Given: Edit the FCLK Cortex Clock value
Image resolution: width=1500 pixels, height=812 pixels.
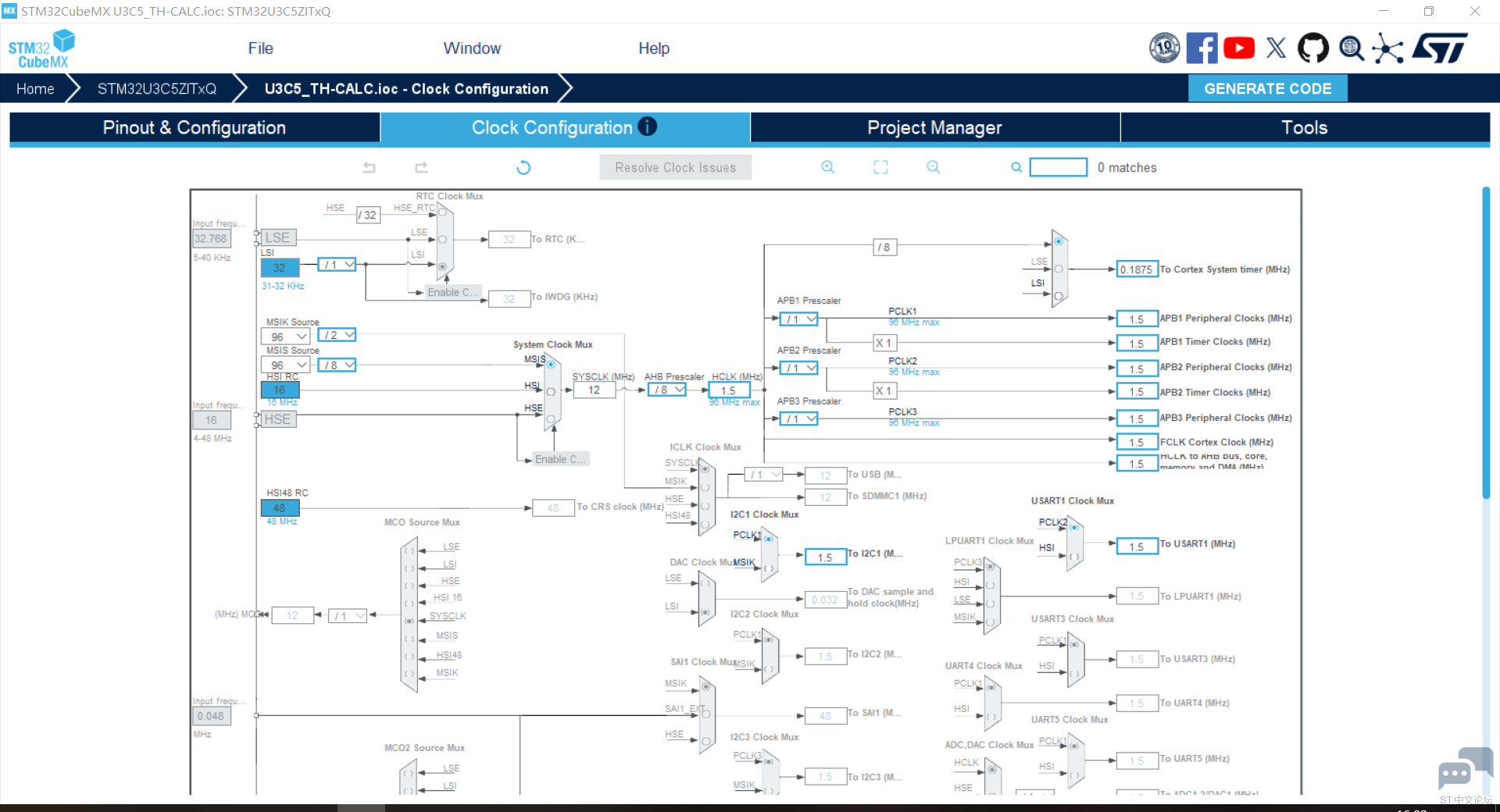Looking at the screenshot, I should [x=1137, y=442].
